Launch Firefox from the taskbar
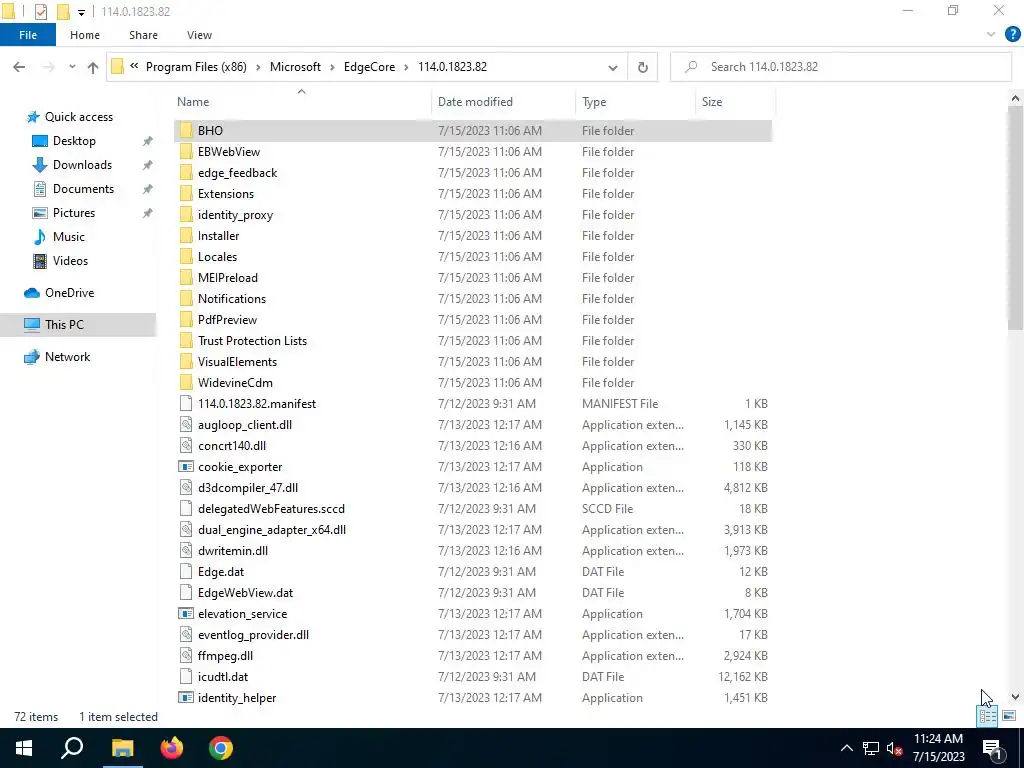Image resolution: width=1024 pixels, height=768 pixels. point(172,748)
